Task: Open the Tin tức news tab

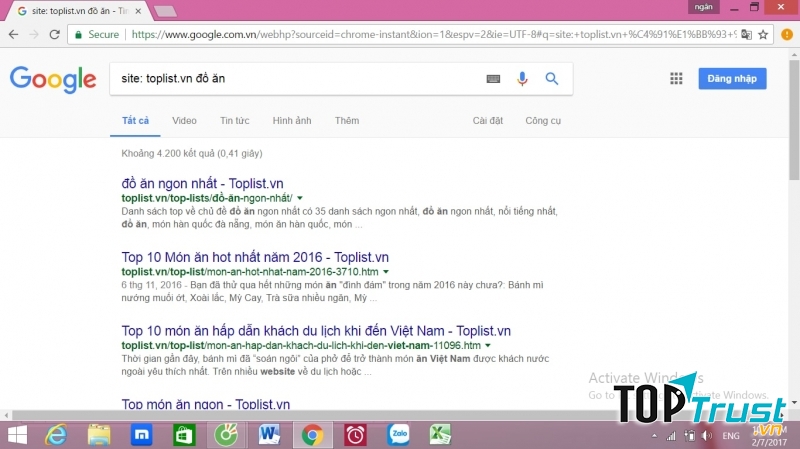Action: pos(234,121)
